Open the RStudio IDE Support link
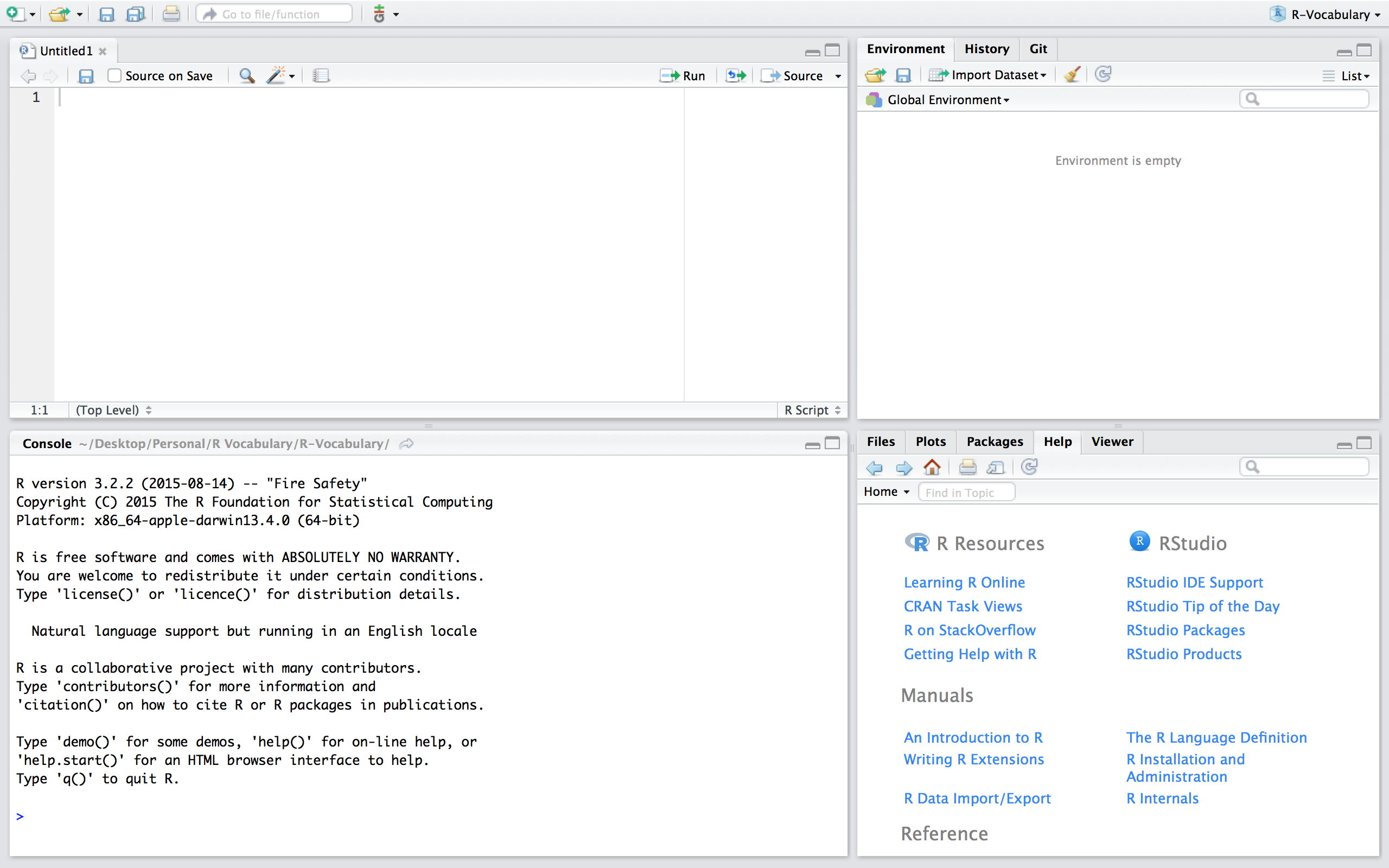 click(x=1195, y=582)
